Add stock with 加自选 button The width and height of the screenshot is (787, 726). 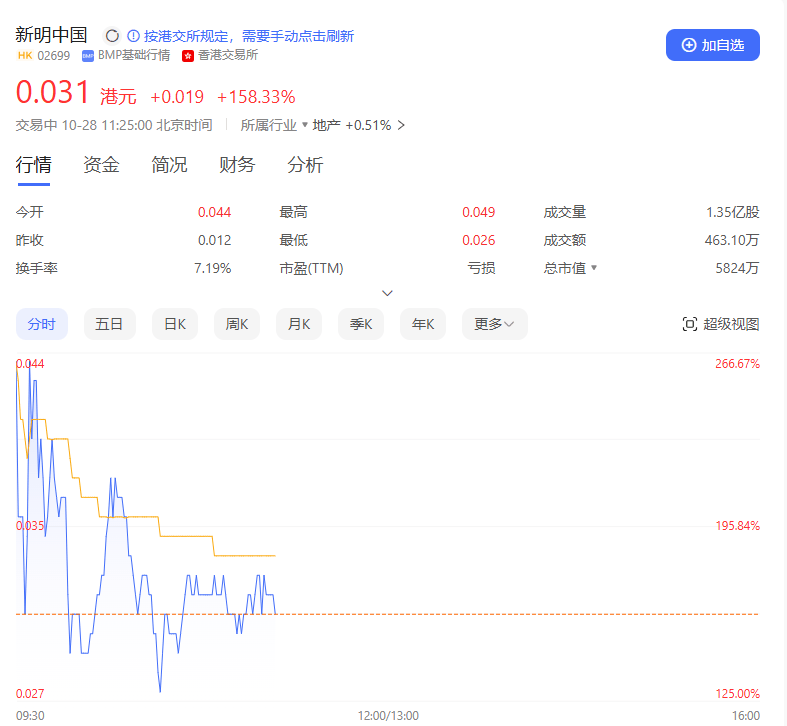[712, 45]
